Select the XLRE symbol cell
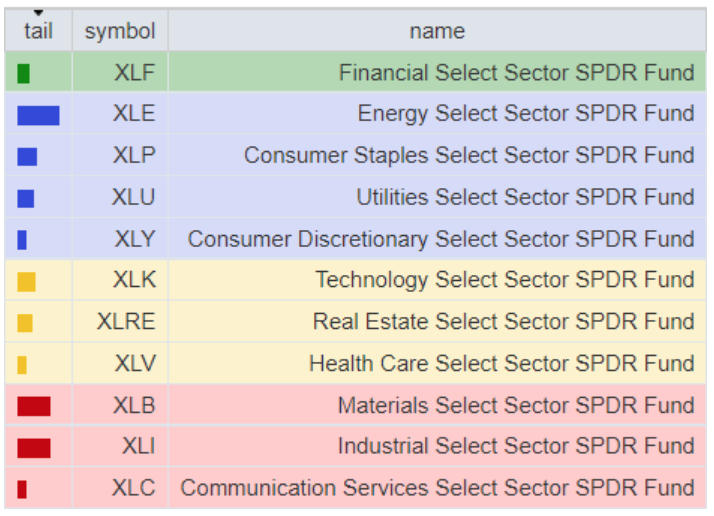Image resolution: width=714 pixels, height=516 pixels. point(126,322)
